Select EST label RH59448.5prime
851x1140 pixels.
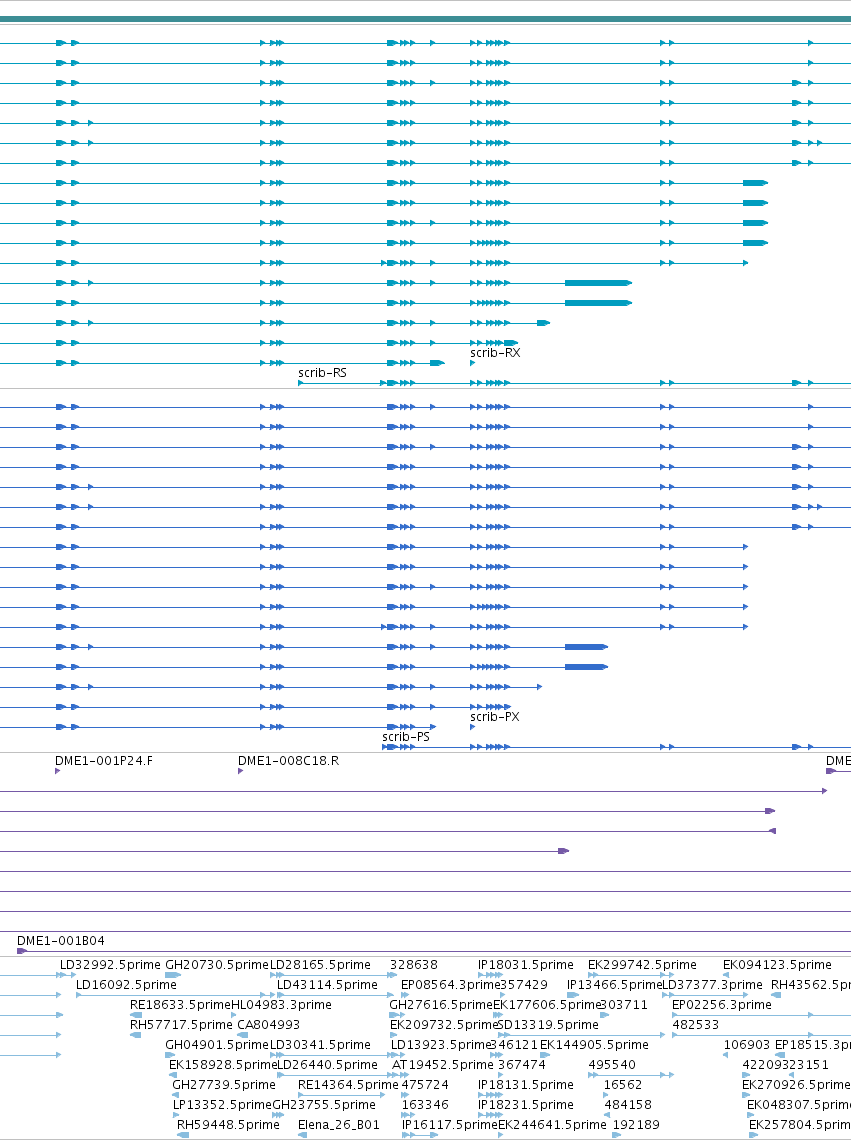[228, 1125]
